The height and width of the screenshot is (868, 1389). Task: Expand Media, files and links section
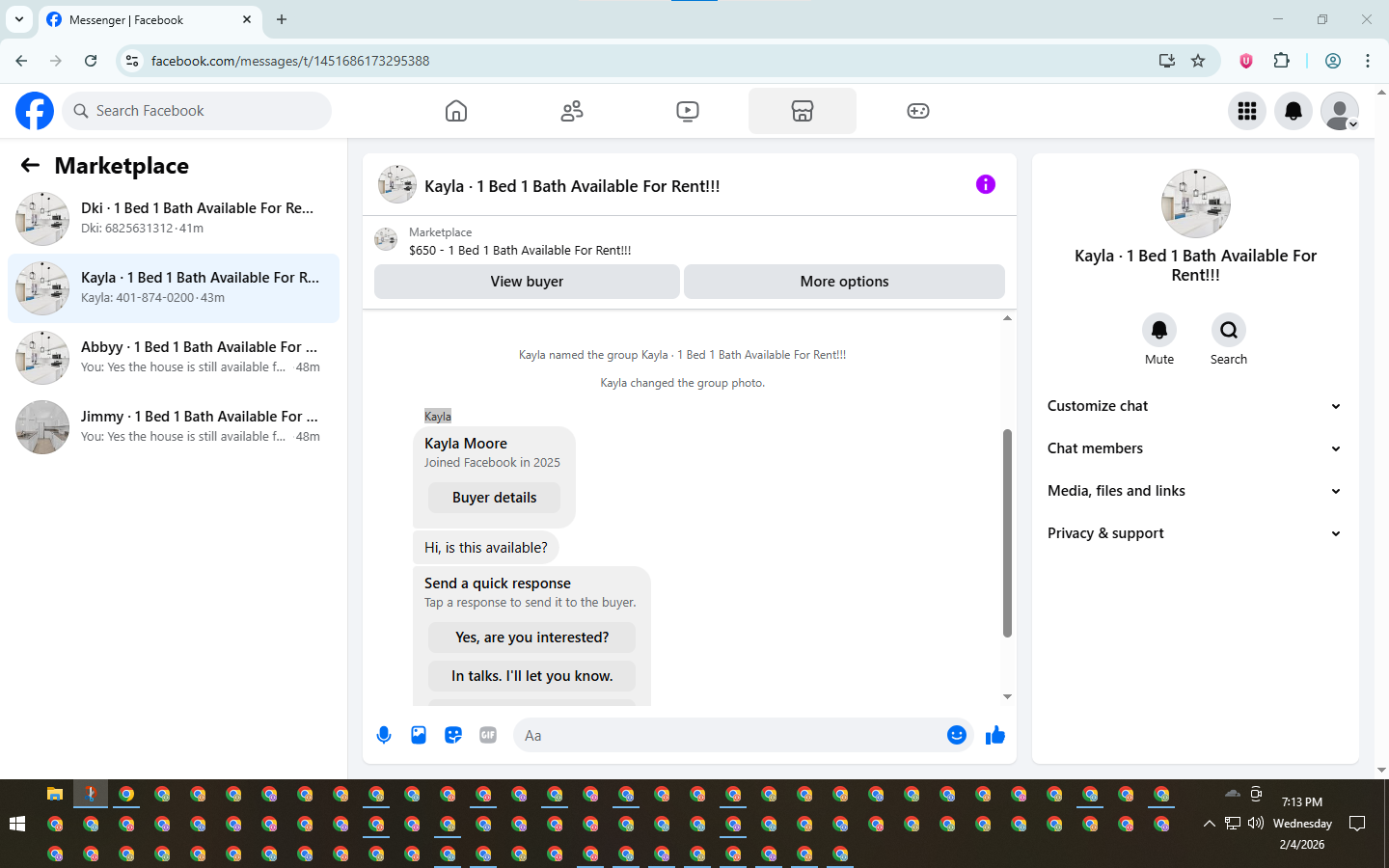click(x=1194, y=491)
